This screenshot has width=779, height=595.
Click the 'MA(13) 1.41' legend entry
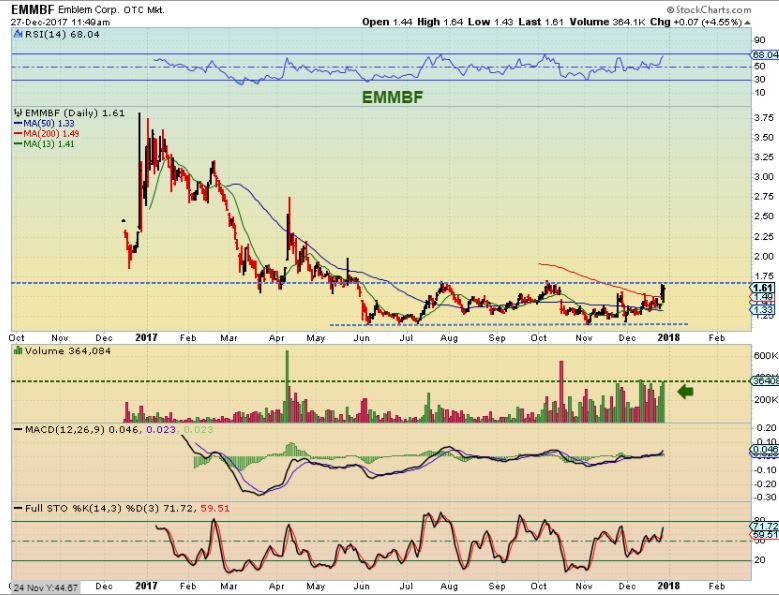(x=49, y=144)
